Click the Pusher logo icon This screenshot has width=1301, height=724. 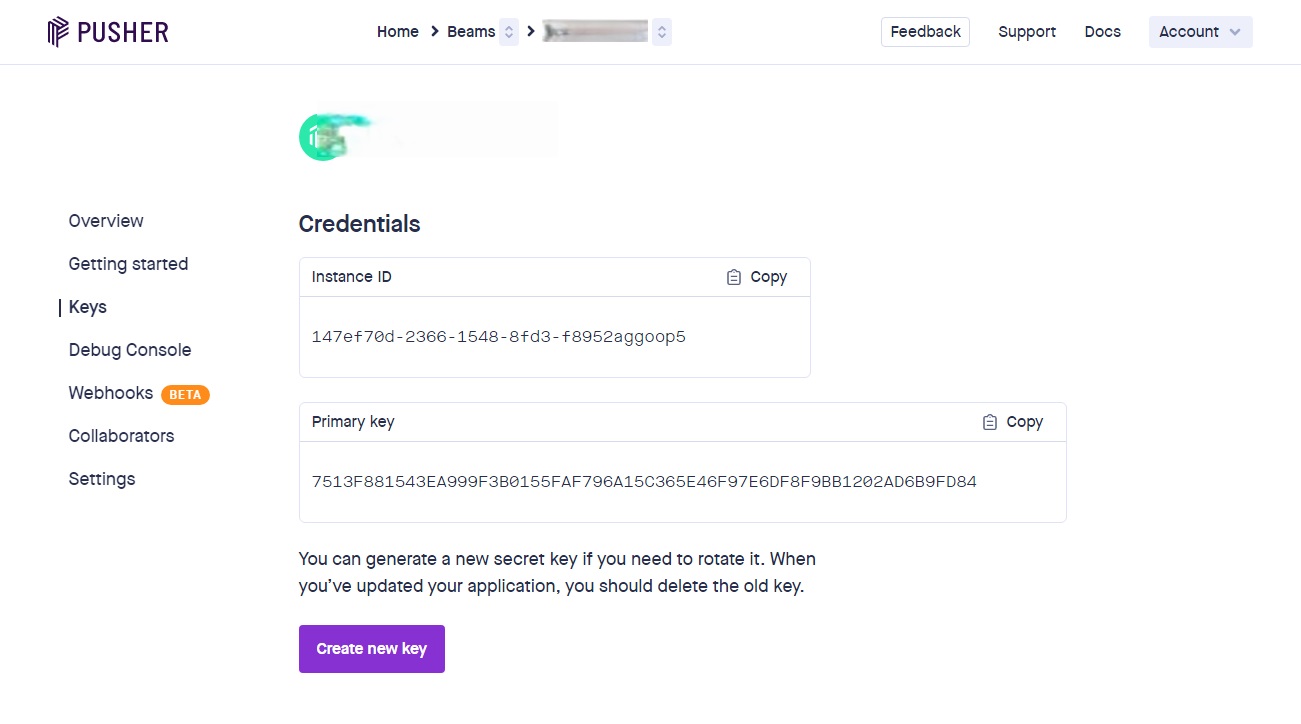tap(58, 32)
